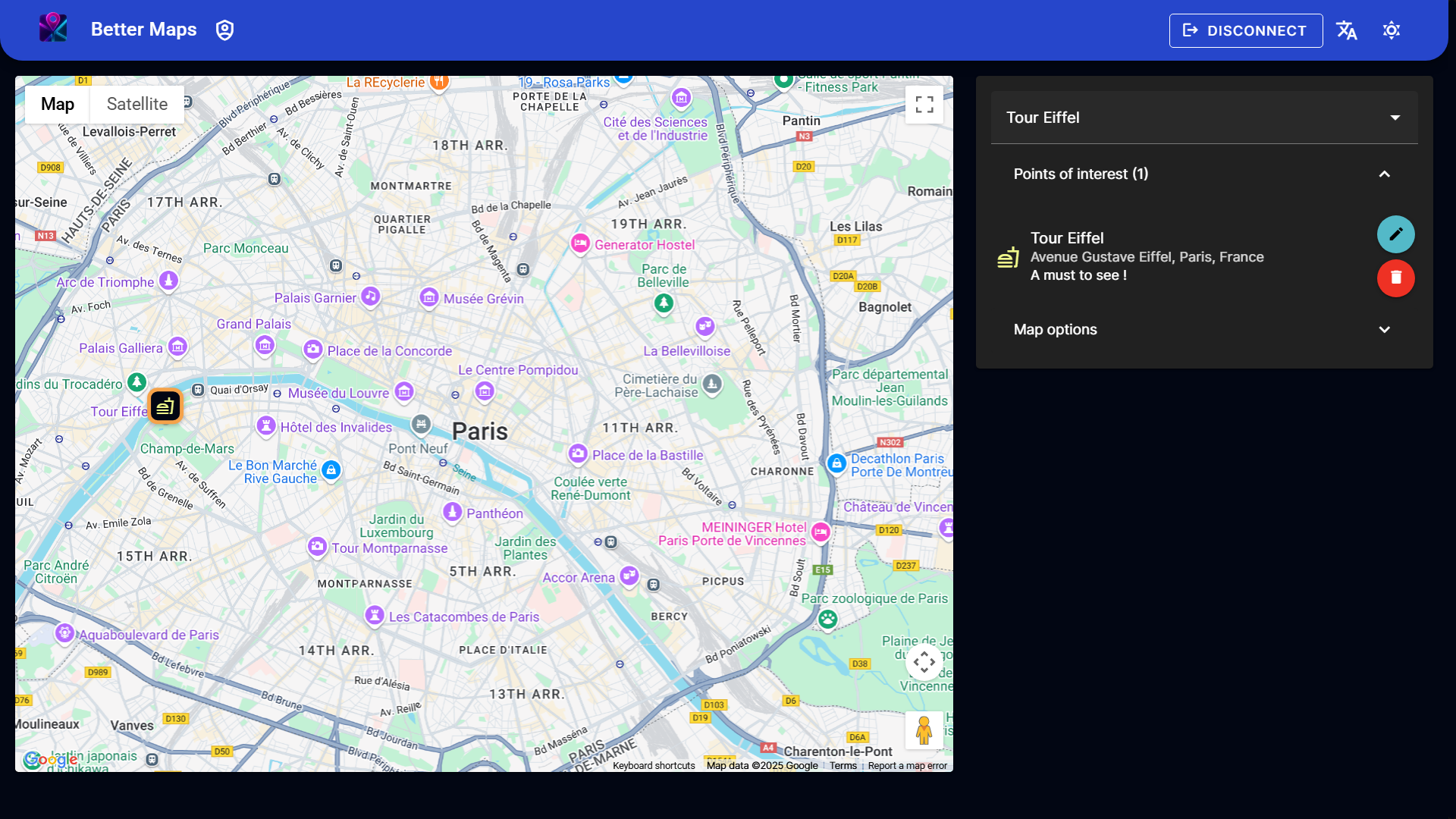Select the Map view tab
The height and width of the screenshot is (819, 1456).
coord(58,105)
